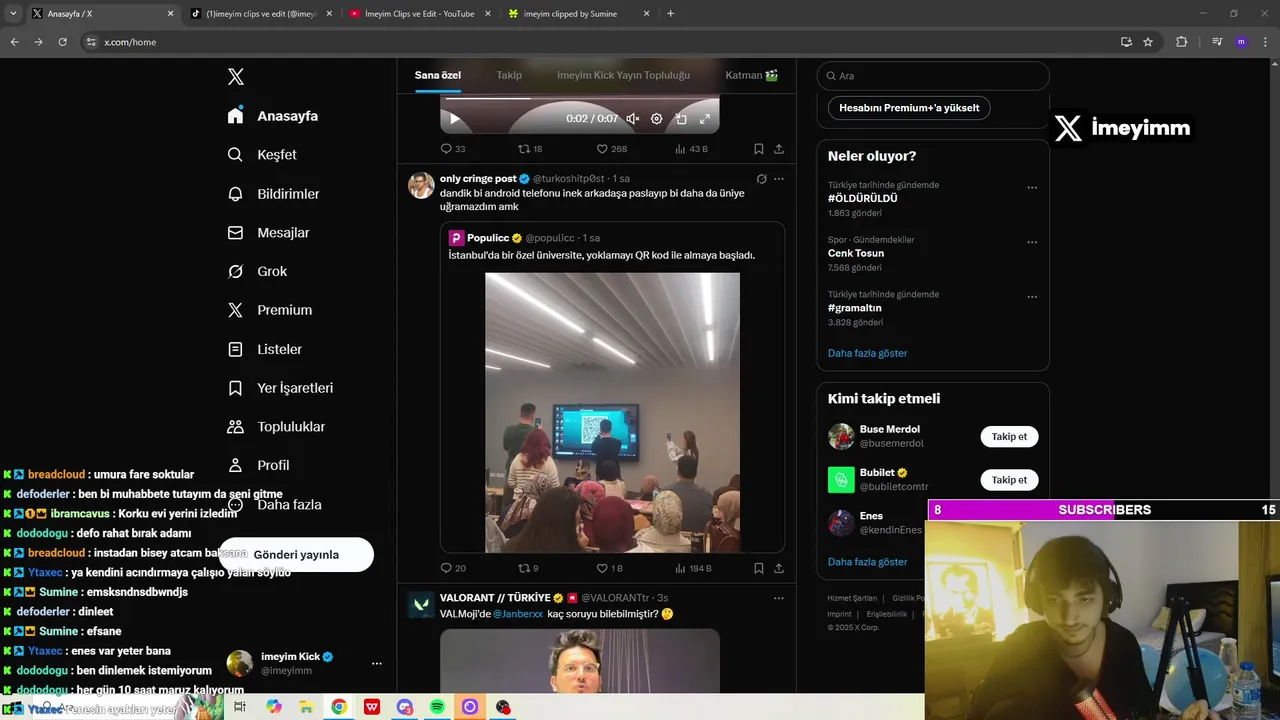Open Premium in the sidebar

point(270,310)
